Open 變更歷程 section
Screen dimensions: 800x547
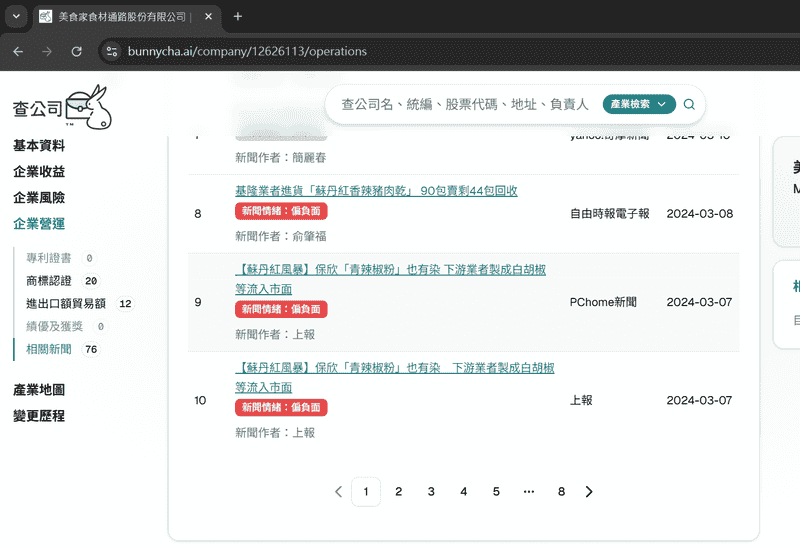[x=39, y=416]
